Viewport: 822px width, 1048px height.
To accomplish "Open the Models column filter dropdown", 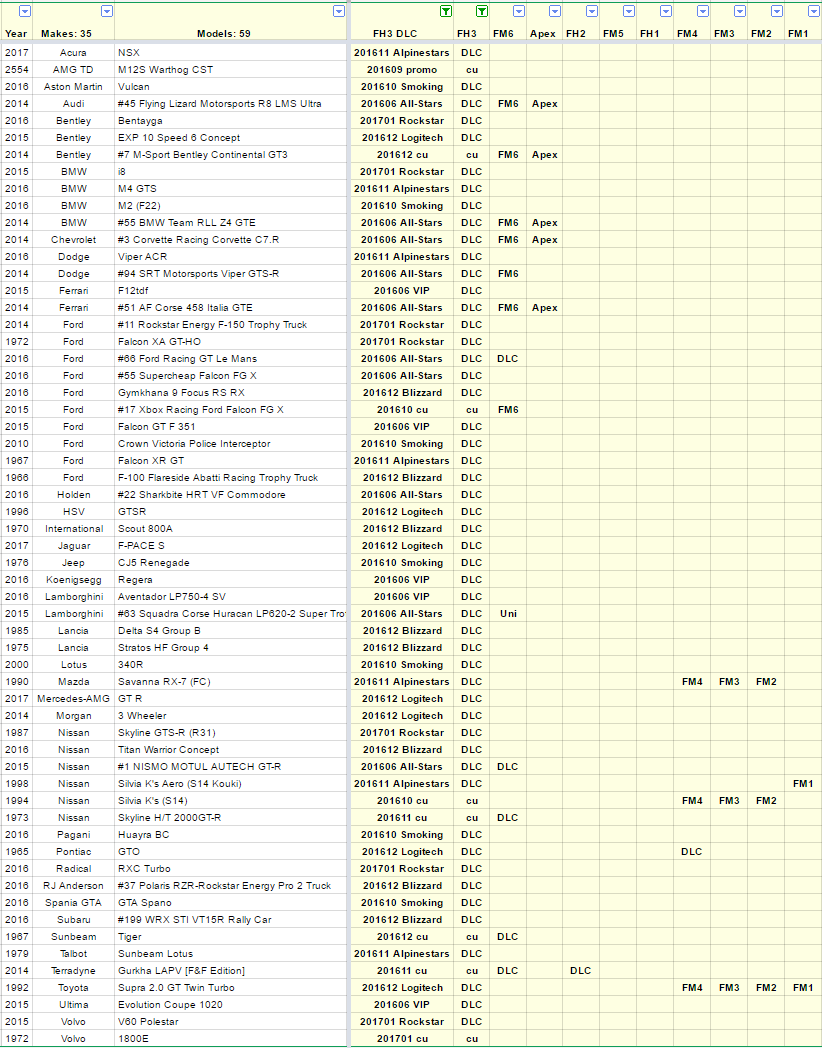I will point(339,11).
